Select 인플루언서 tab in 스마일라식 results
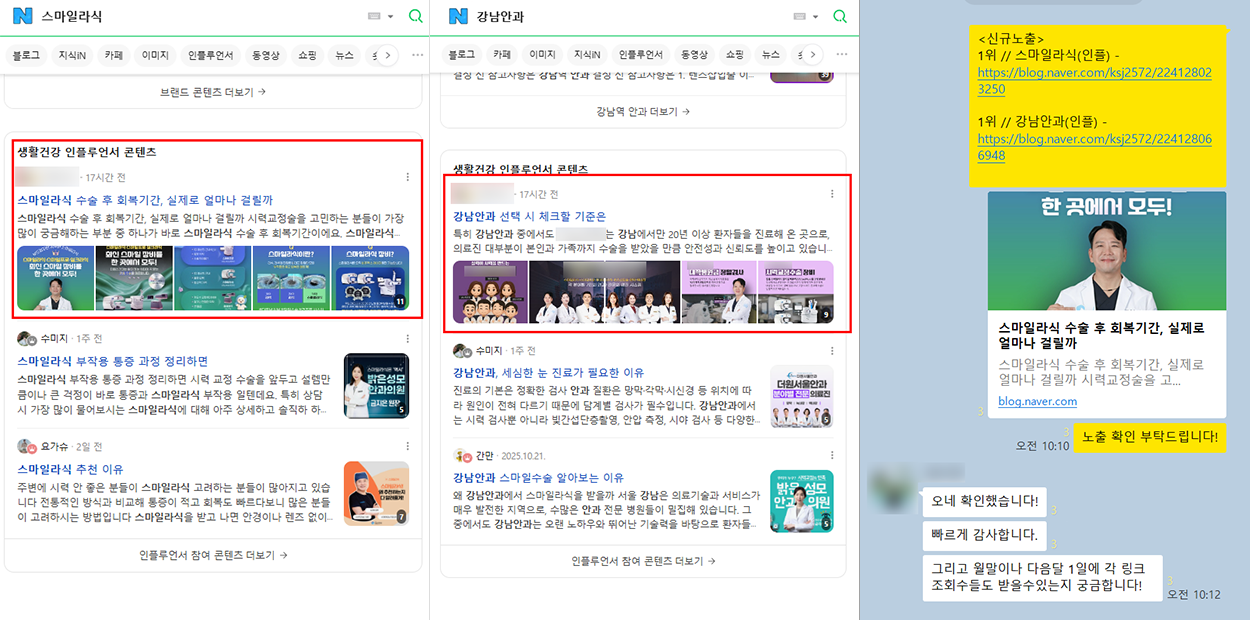Viewport: 1250px width, 620px height. (209, 55)
